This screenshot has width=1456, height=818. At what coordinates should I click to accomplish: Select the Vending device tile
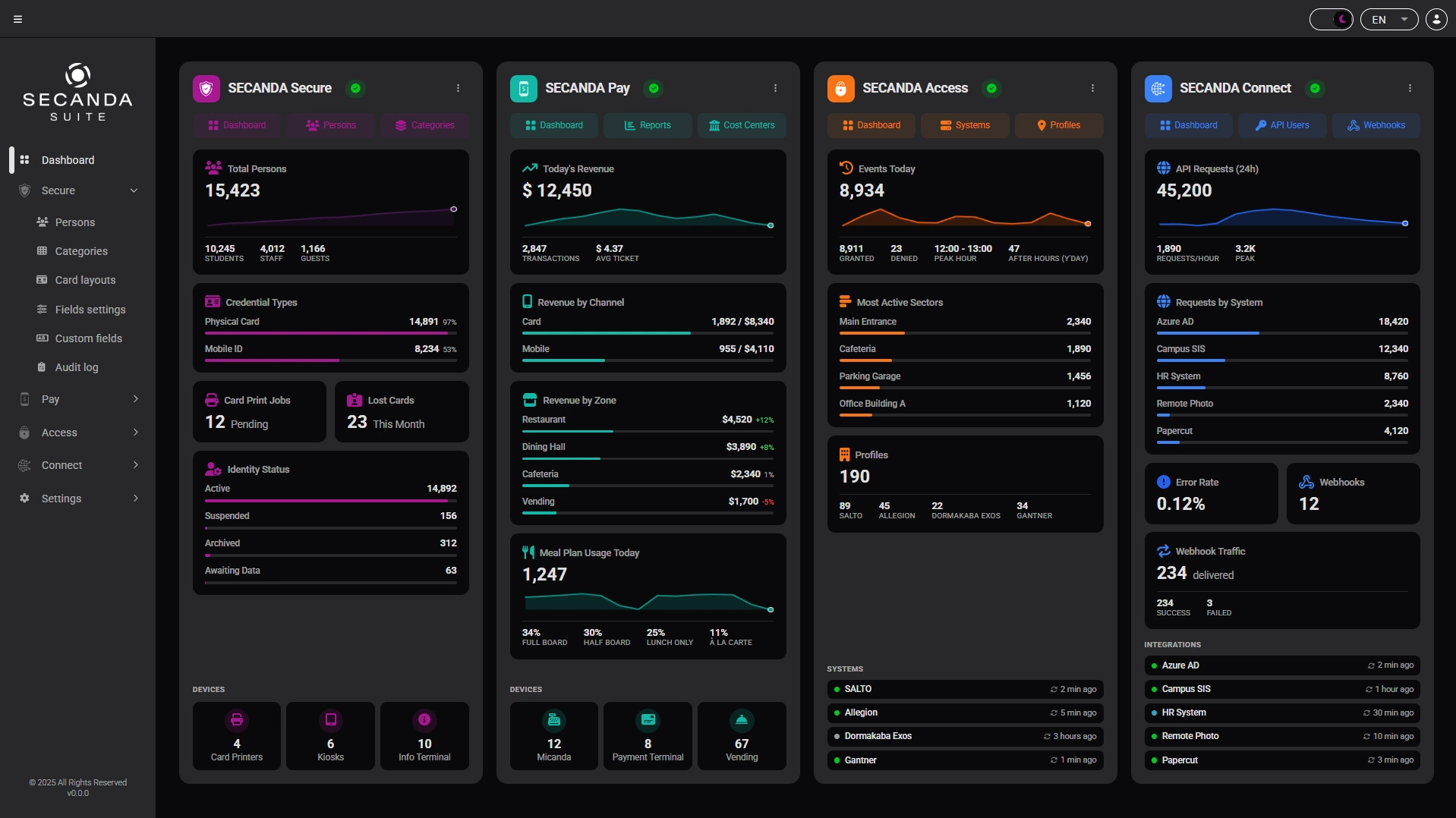pyautogui.click(x=742, y=736)
